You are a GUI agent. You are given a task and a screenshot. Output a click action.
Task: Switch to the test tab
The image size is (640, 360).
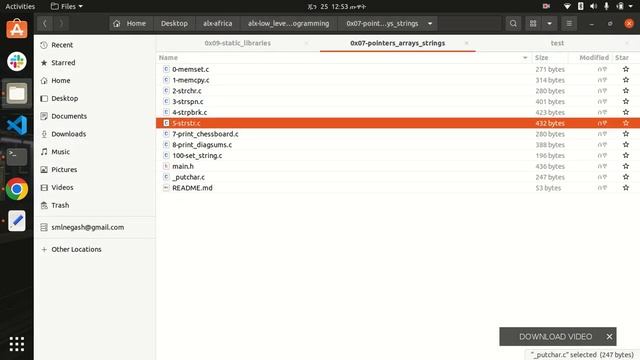point(557,43)
